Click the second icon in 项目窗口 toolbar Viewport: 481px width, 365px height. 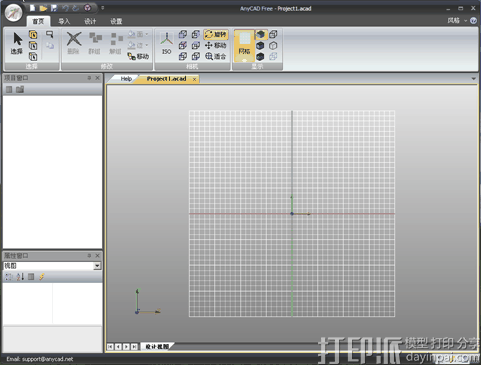(x=20, y=89)
